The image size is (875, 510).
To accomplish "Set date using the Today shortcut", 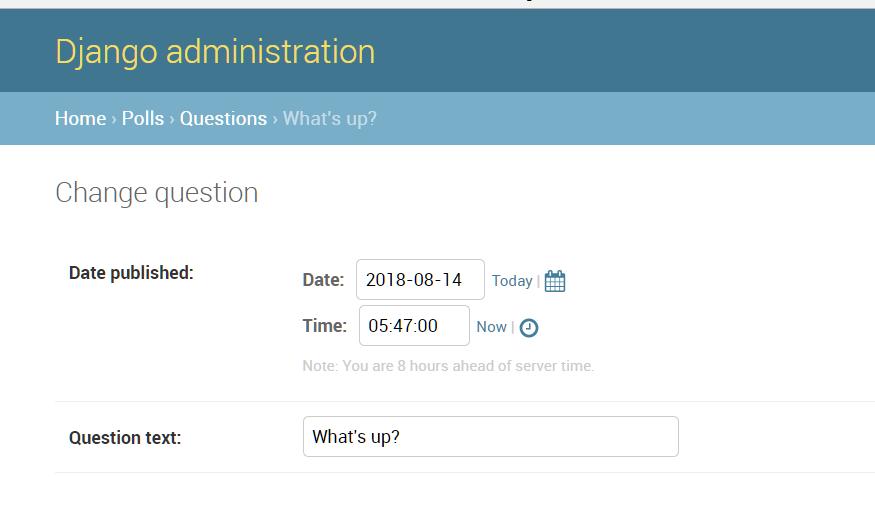I will click(x=512, y=281).
